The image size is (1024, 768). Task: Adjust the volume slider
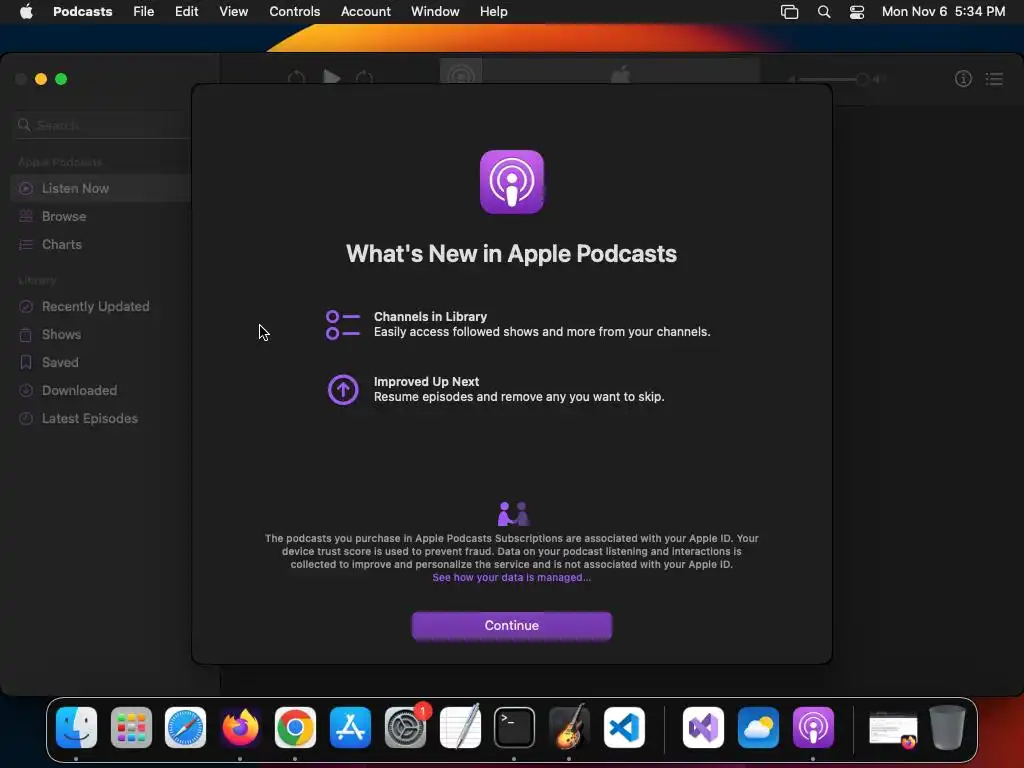click(x=835, y=79)
